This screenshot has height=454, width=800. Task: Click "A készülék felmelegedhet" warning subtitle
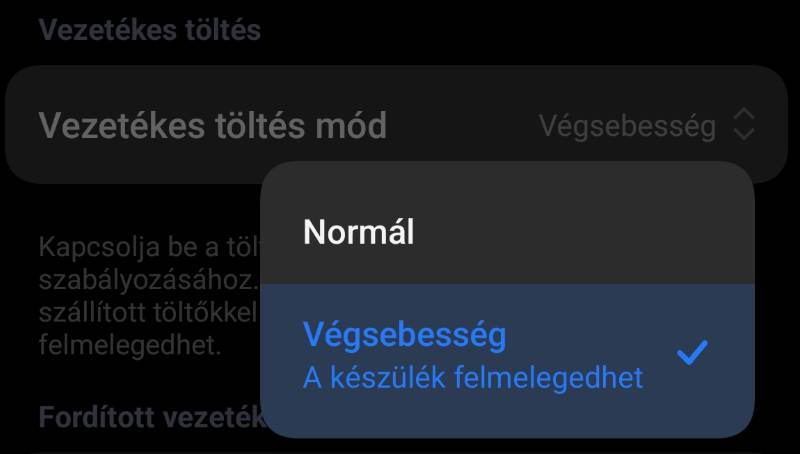coord(473,378)
